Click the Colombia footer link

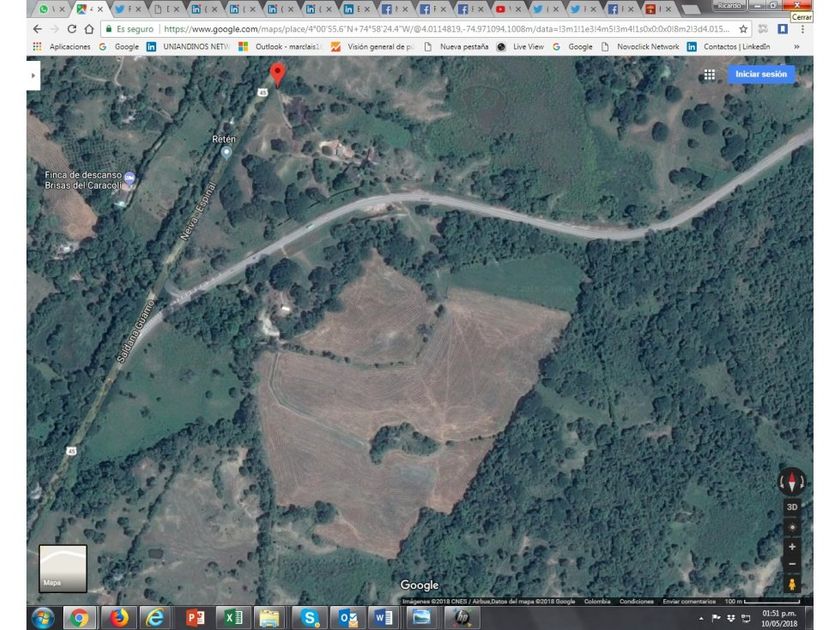coord(597,601)
